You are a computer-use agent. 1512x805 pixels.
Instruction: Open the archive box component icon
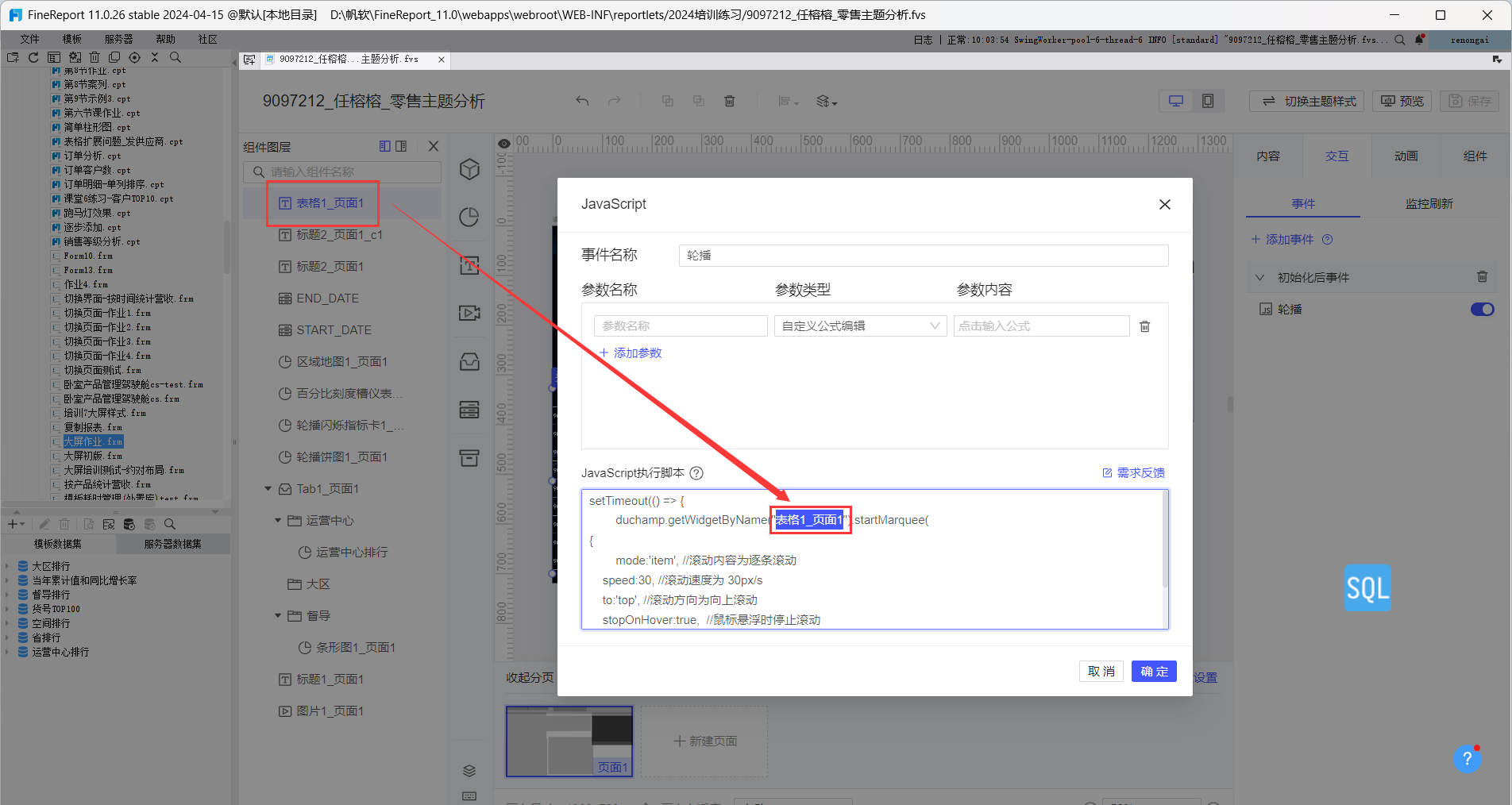[469, 458]
